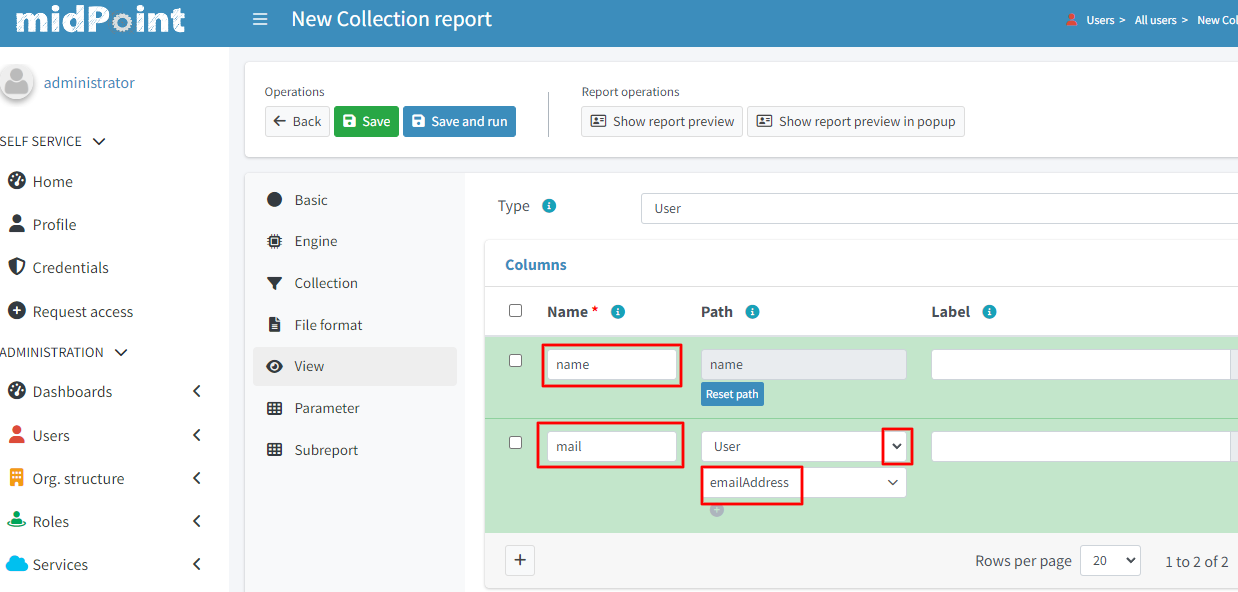Open the File format section
Screen dimensions: 1238x592
[327, 325]
